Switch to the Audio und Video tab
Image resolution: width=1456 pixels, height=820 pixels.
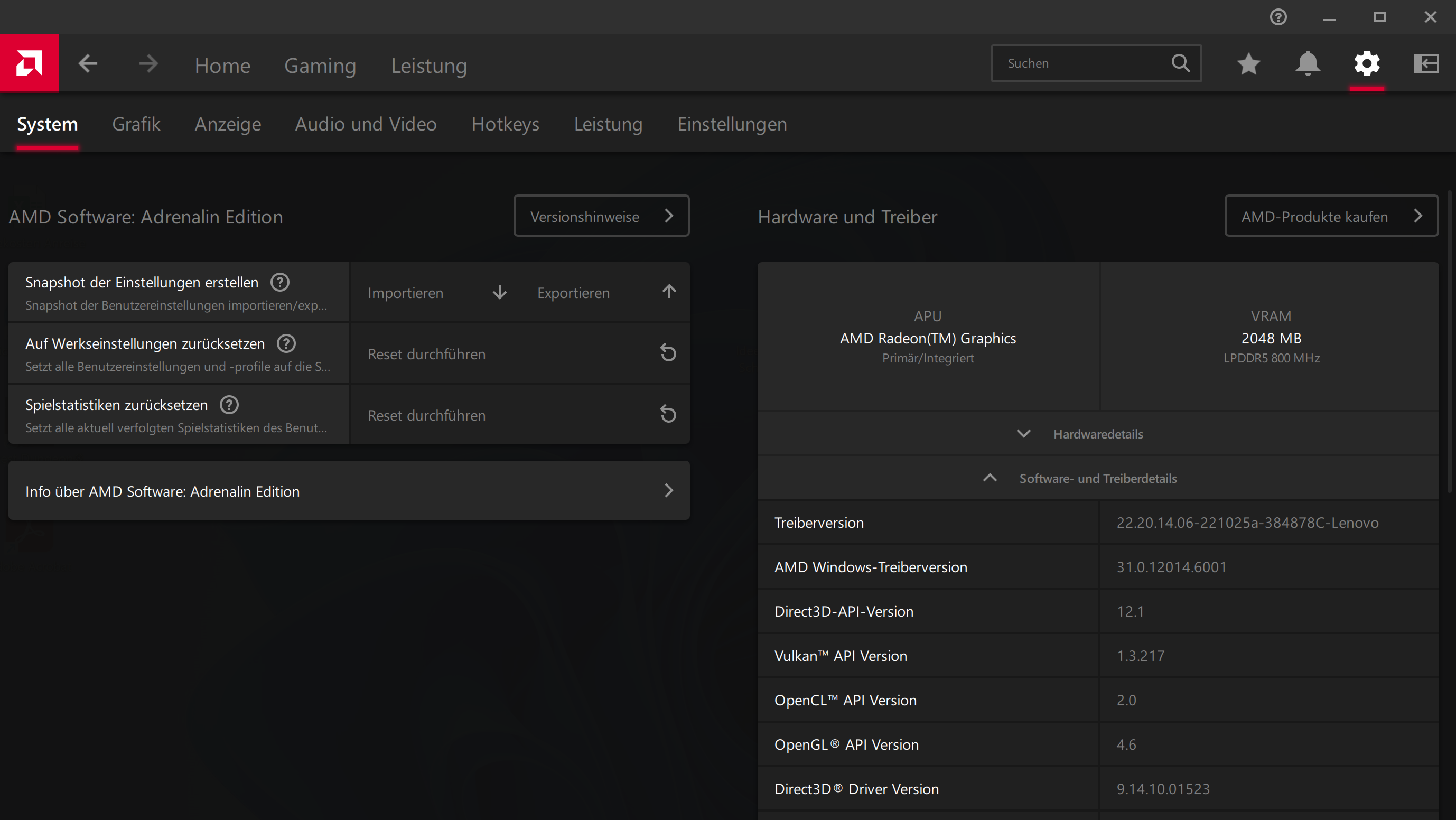(366, 124)
